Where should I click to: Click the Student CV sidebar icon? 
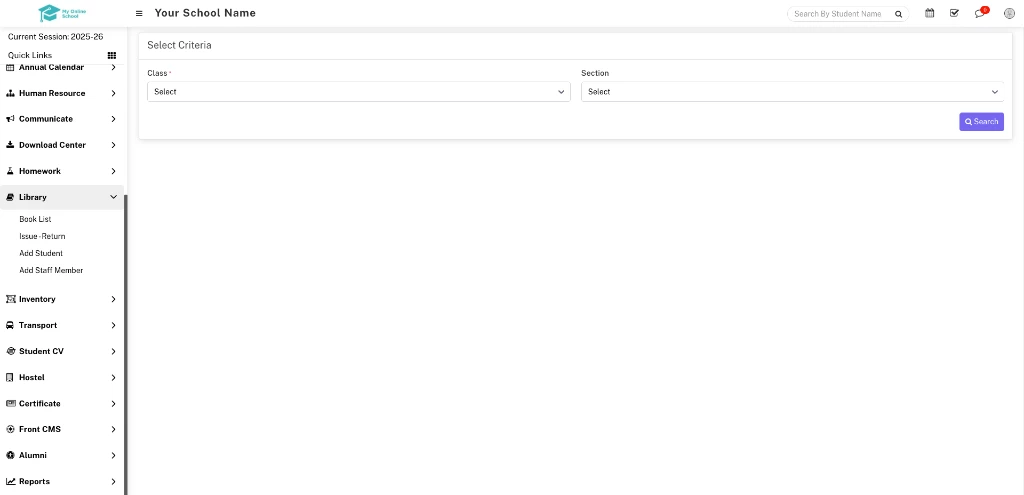[x=10, y=351]
